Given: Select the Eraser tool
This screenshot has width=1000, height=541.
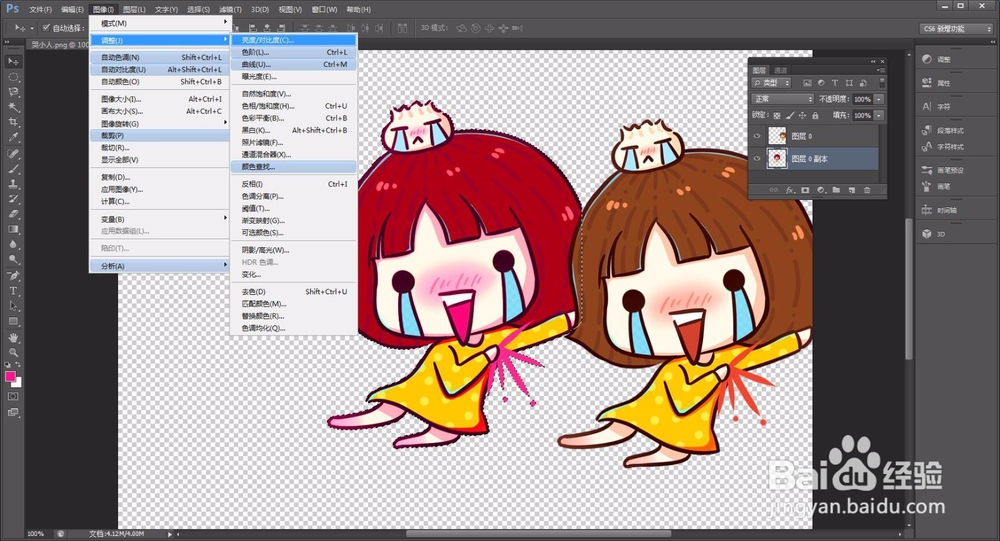Looking at the screenshot, I should pos(13,214).
